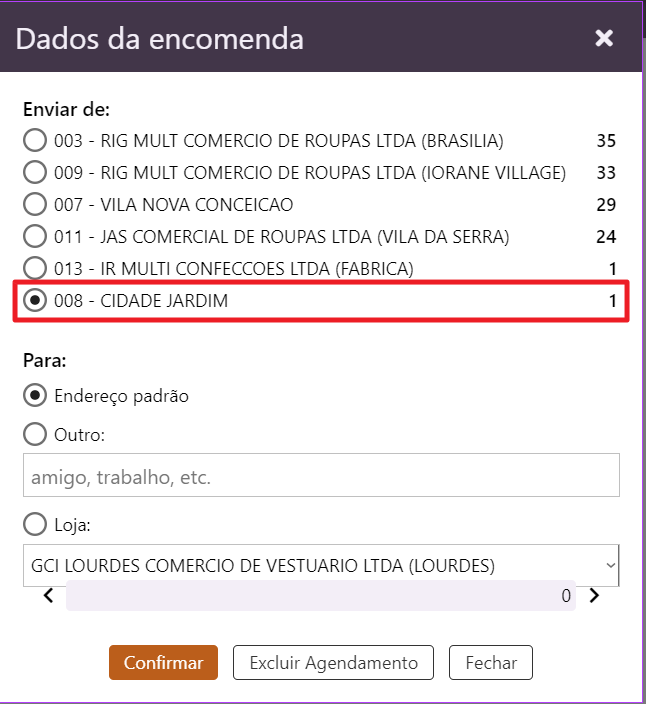Select 008 - CIDADE JARDIM radio button
The height and width of the screenshot is (704, 646).
[35, 301]
